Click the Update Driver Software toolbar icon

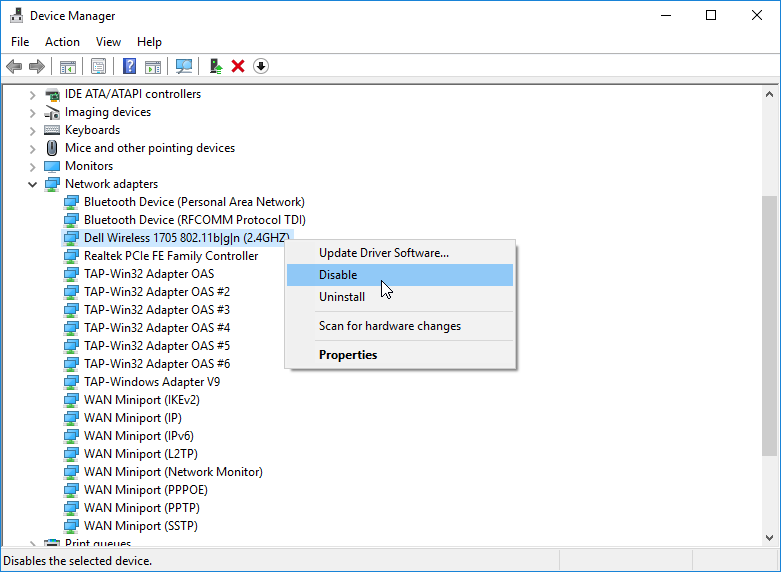pyautogui.click(x=216, y=66)
